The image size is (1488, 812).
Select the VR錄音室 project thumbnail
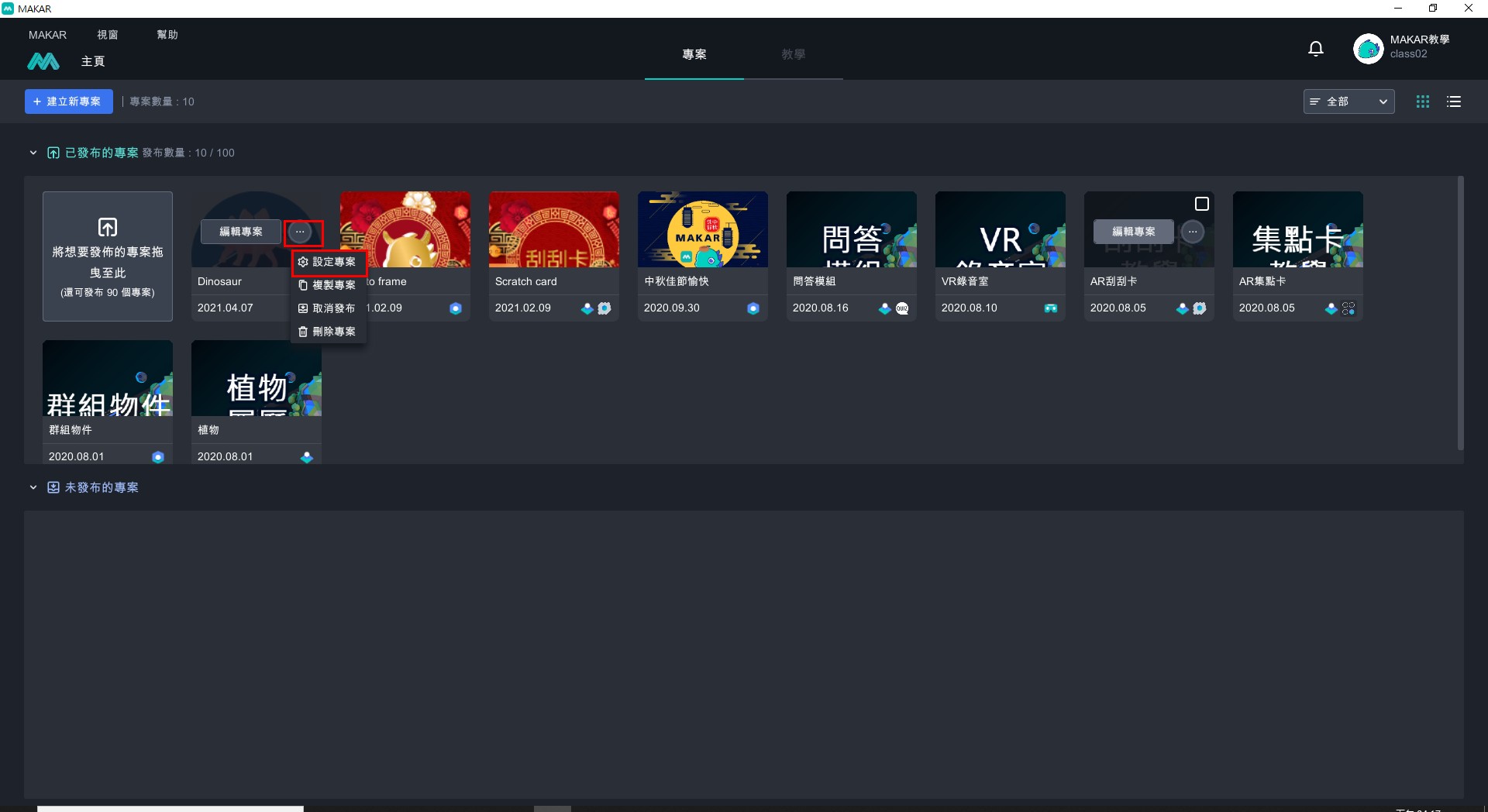pos(1001,229)
